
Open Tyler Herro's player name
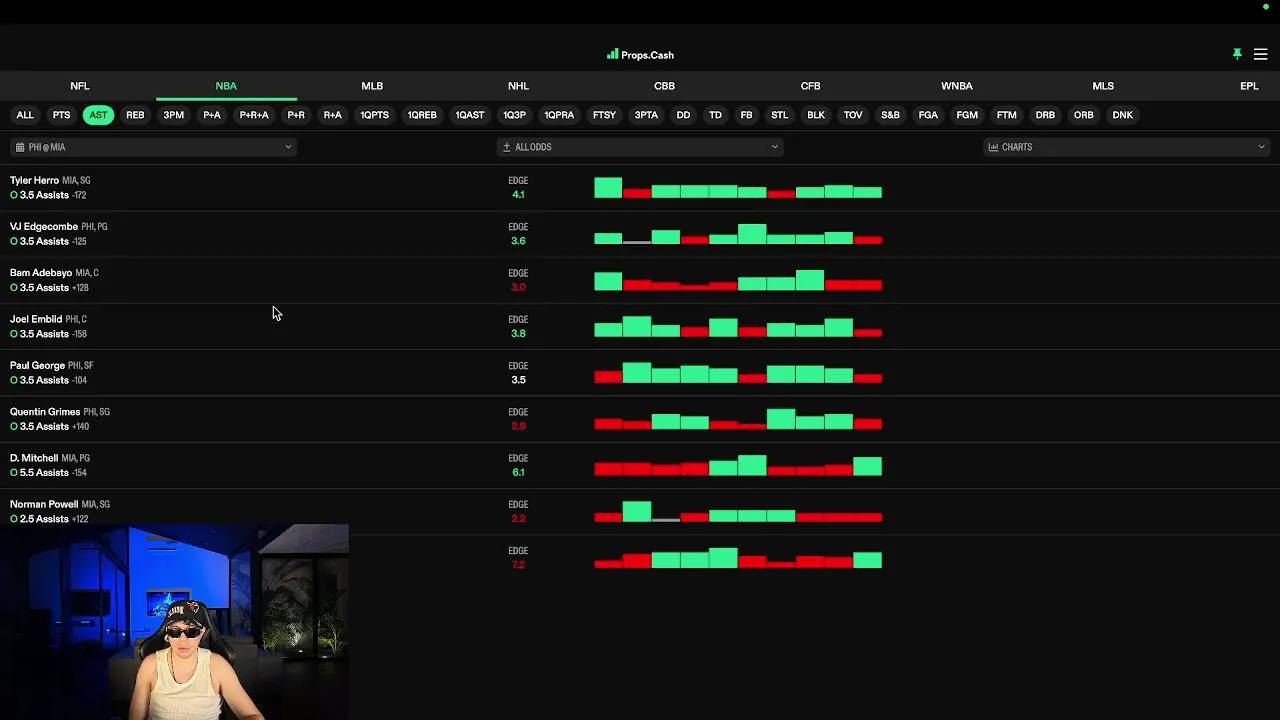click(x=34, y=181)
